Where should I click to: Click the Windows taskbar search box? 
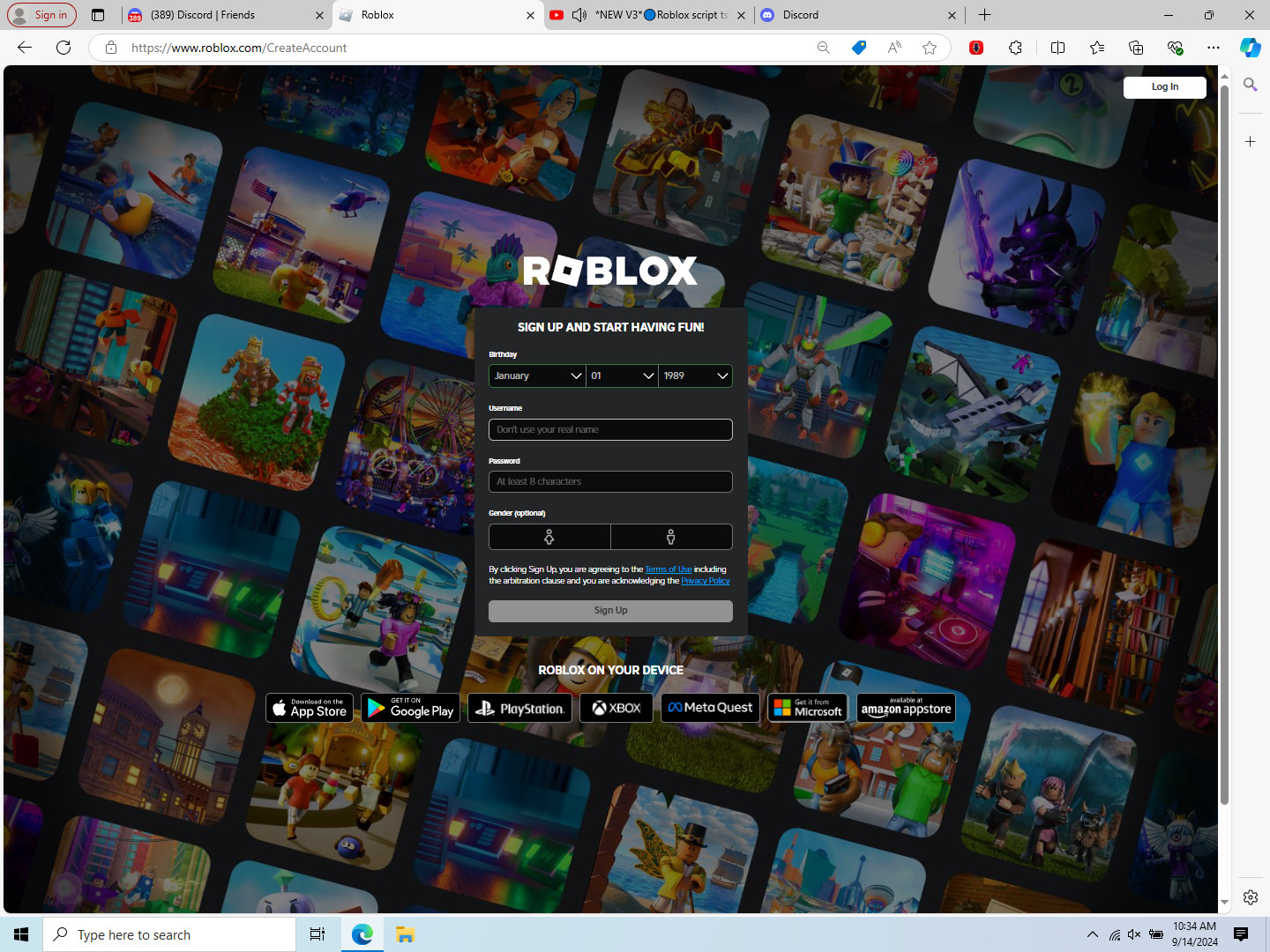169,934
